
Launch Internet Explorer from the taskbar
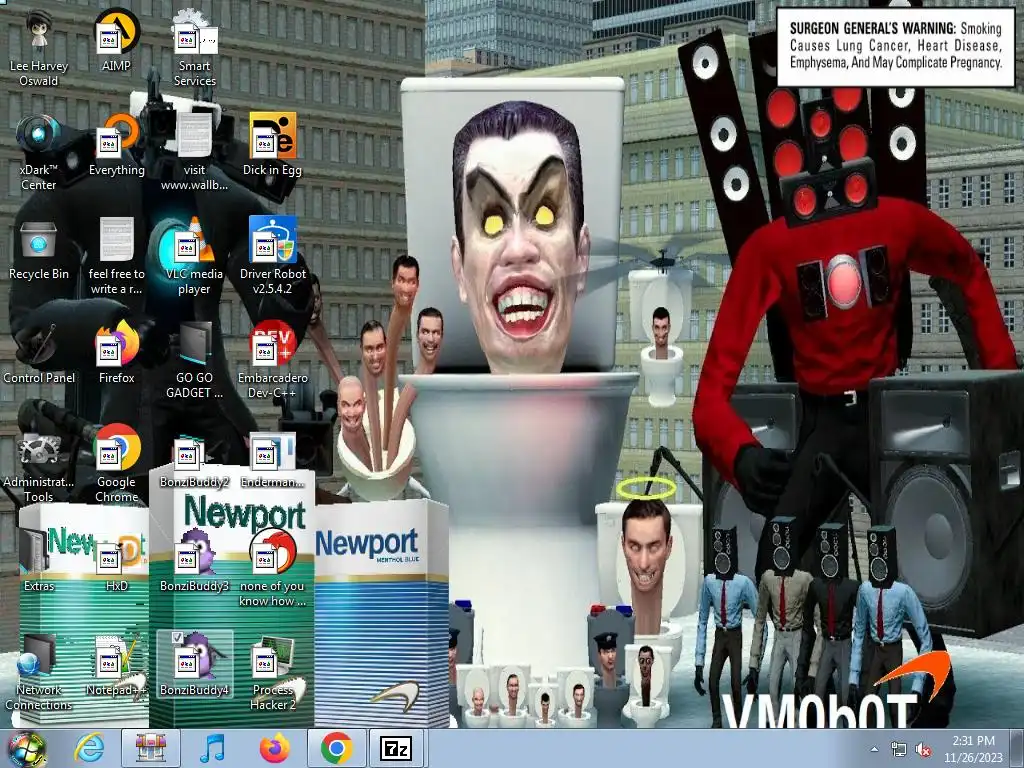89,748
